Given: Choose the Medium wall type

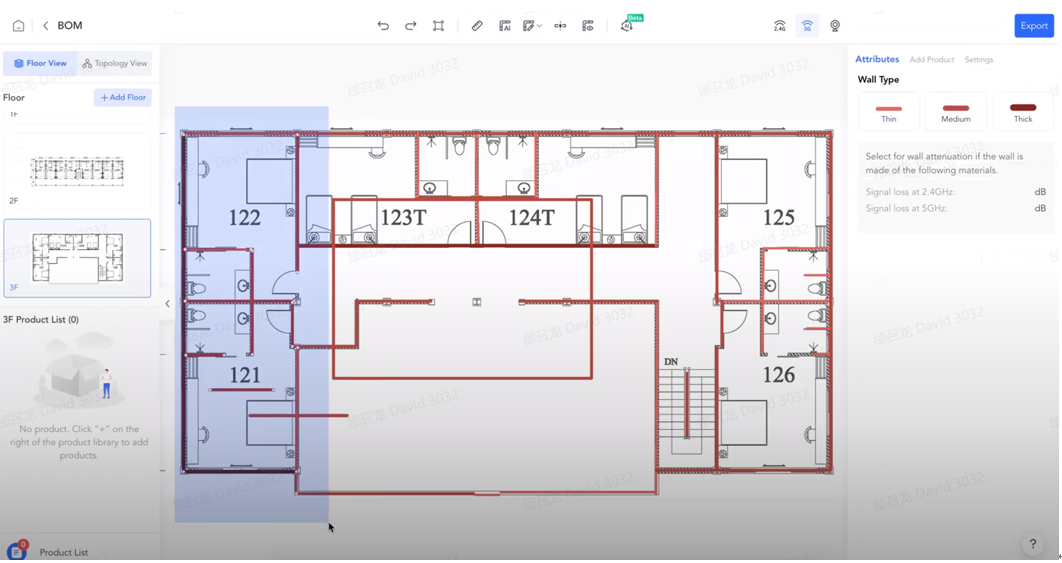Looking at the screenshot, I should [x=956, y=112].
